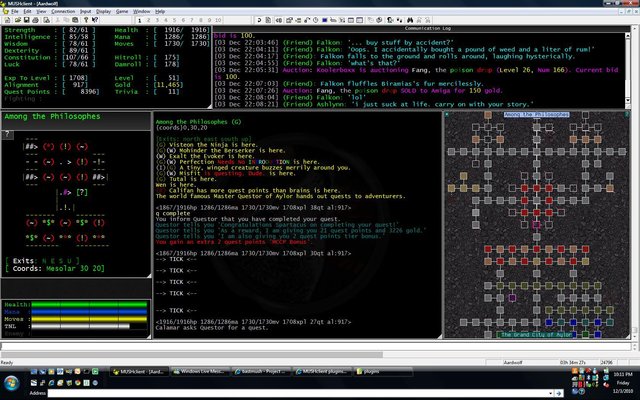
Task: Click the white TNL progress bar
Action: pyautogui.click(x=80, y=327)
